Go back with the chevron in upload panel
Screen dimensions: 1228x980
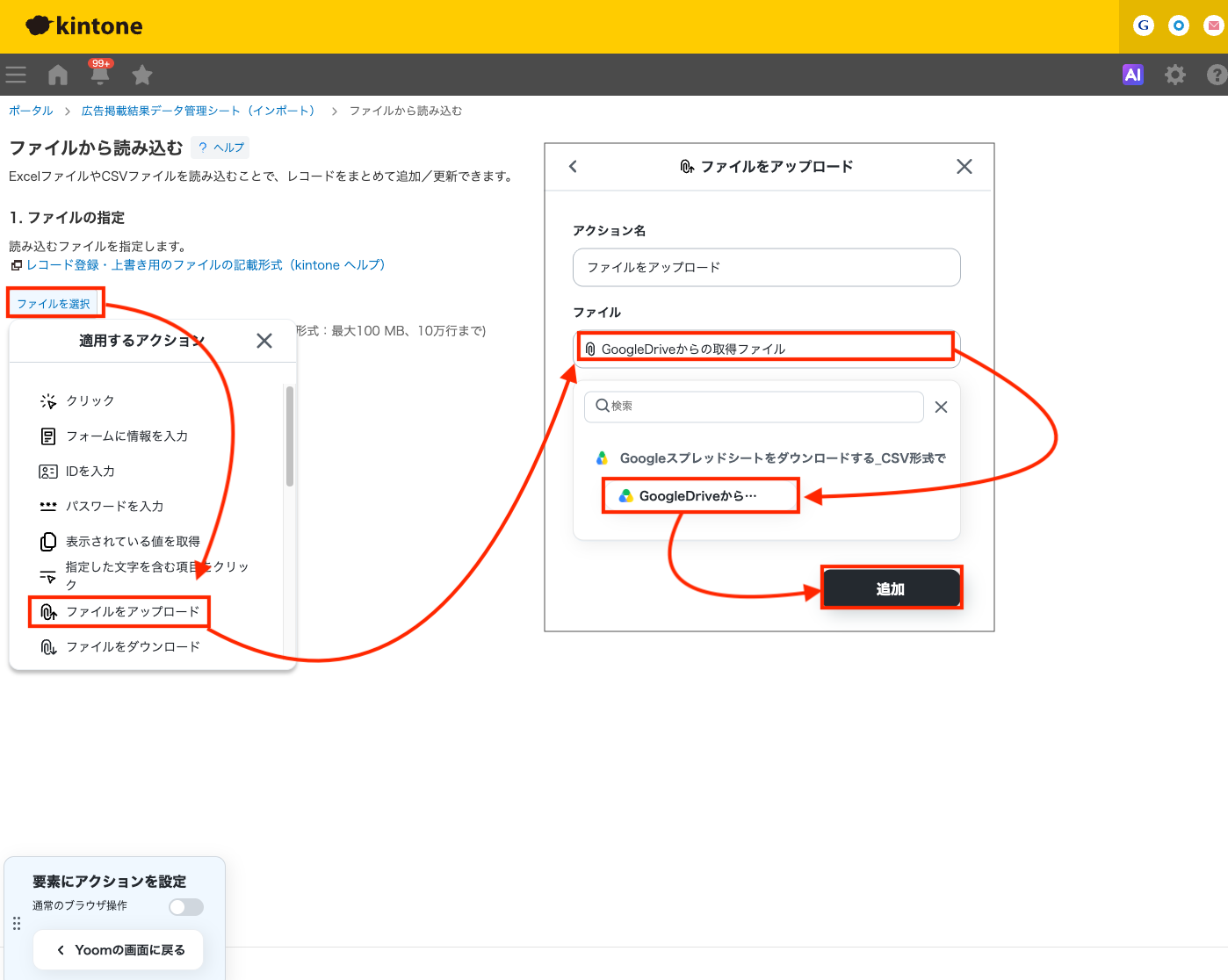pyautogui.click(x=574, y=166)
